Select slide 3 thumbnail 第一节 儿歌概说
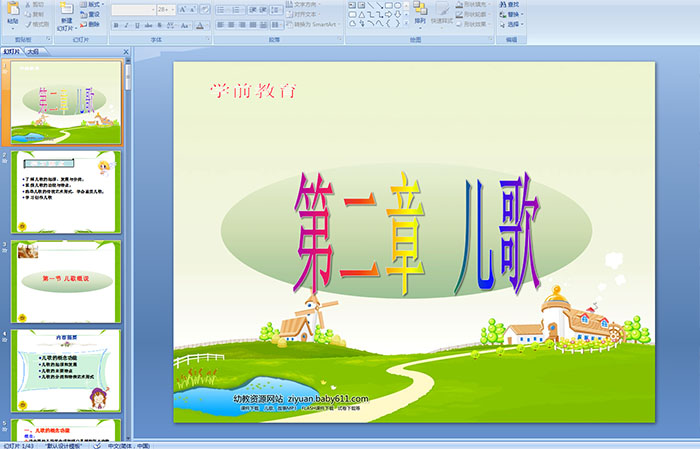700x449 pixels. (x=66, y=281)
